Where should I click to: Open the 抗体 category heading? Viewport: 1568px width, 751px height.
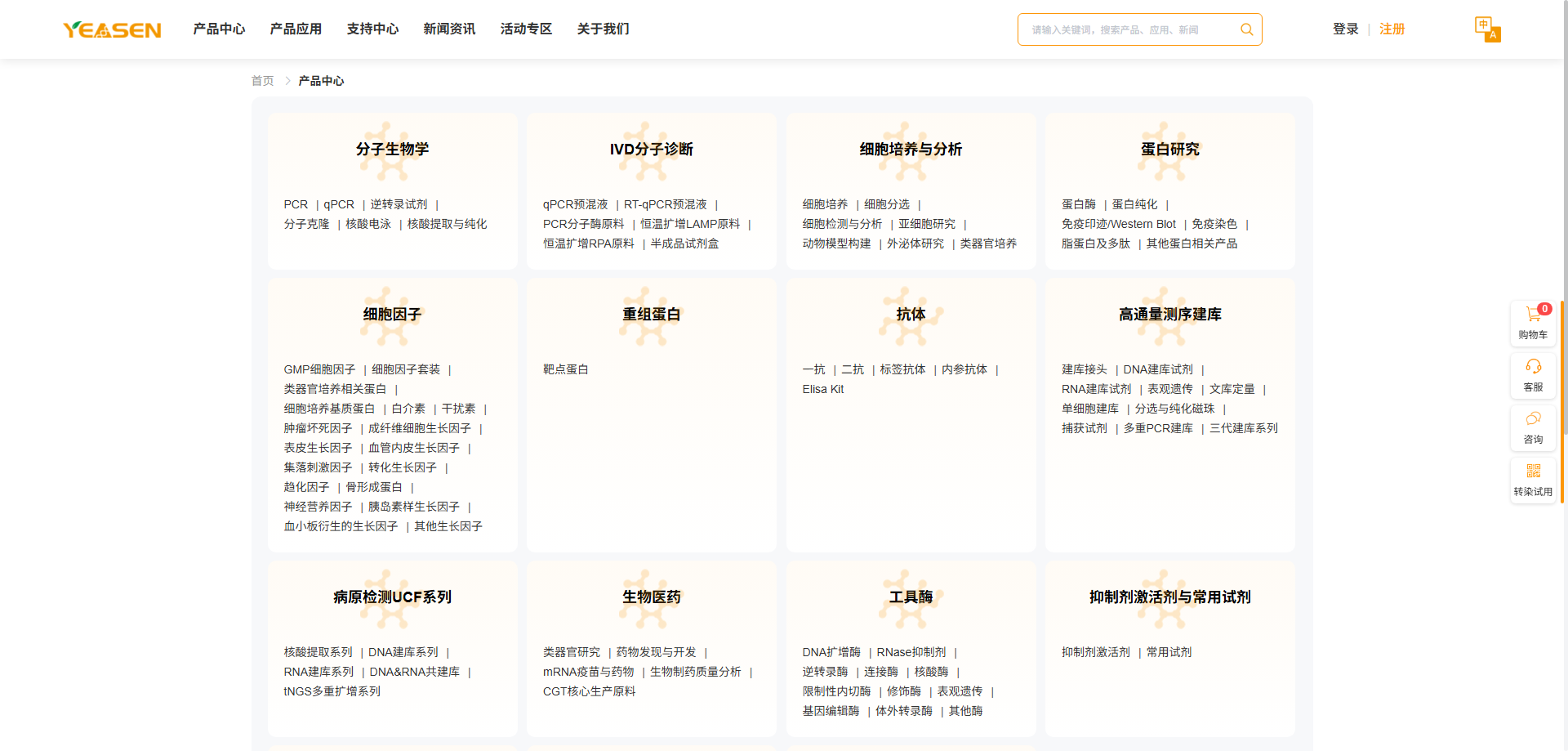[911, 315]
